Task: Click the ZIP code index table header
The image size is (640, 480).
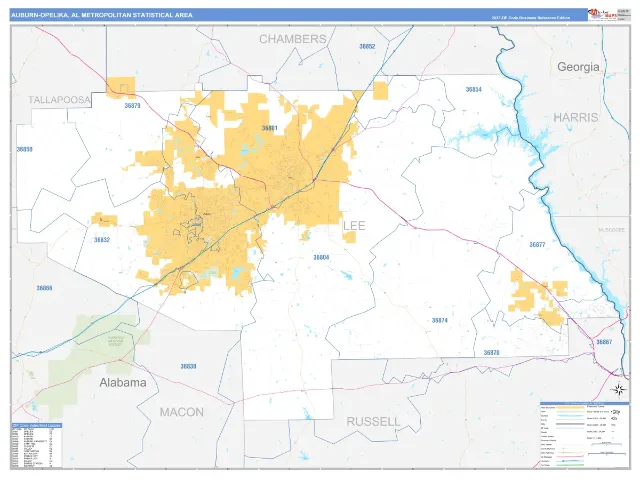Action: click(x=37, y=426)
